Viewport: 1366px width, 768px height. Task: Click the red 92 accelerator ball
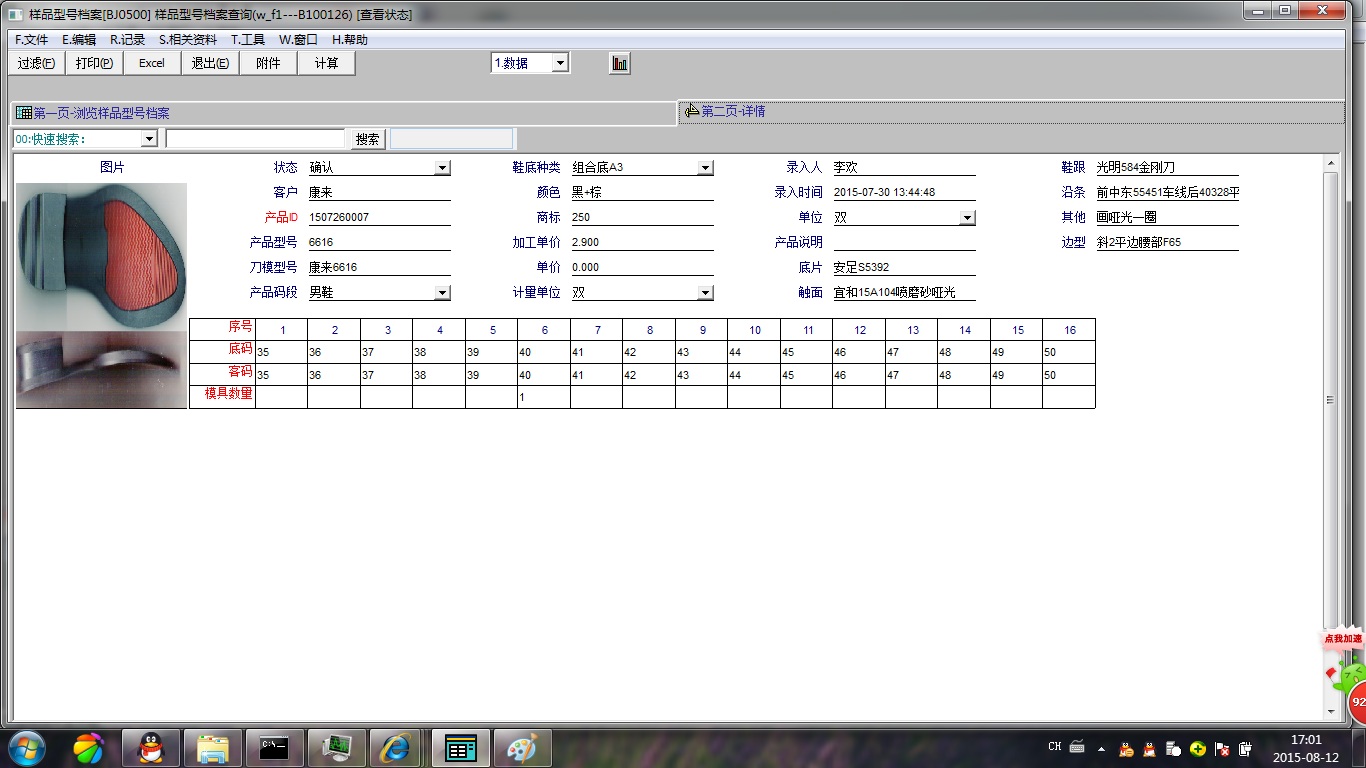[x=1357, y=702]
